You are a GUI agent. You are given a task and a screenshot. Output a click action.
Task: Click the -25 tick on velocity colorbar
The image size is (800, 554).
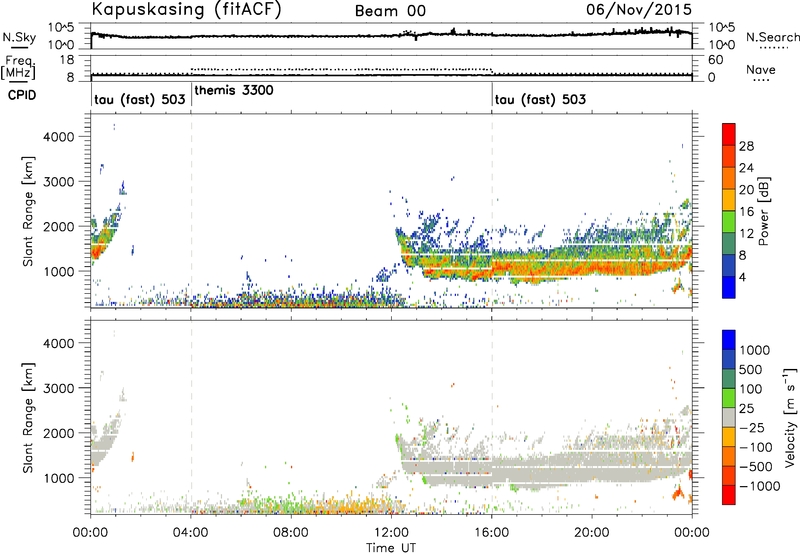pos(752,427)
